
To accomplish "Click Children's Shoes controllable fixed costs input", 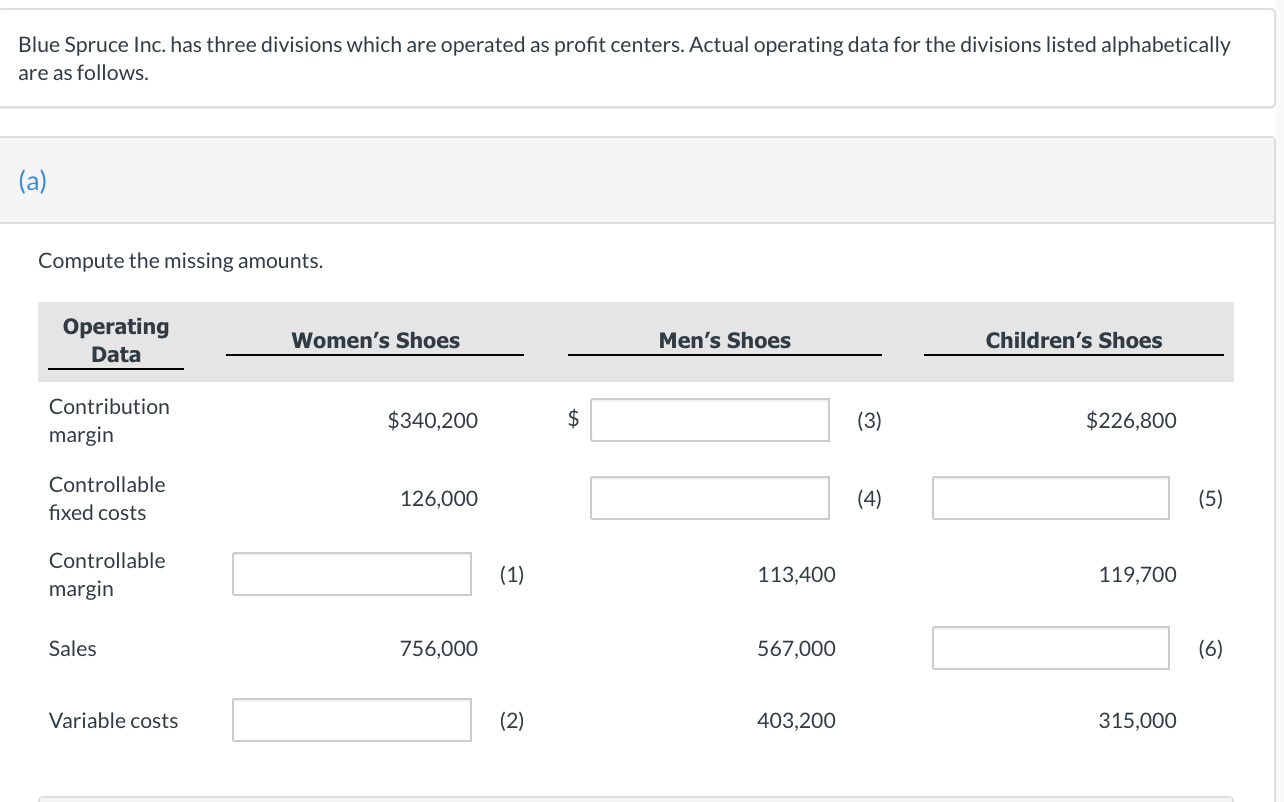I will pyautogui.click(x=1050, y=498).
